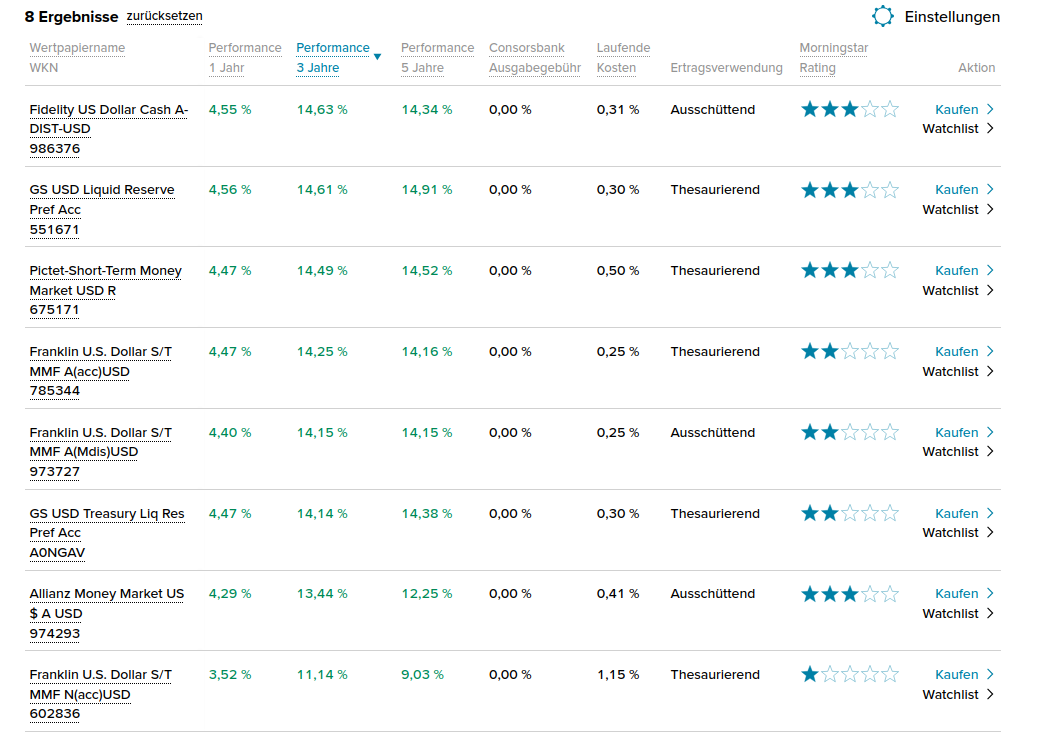Open Pictet-Short-Term Money Market USD R details
The image size is (1037, 747).
click(105, 271)
